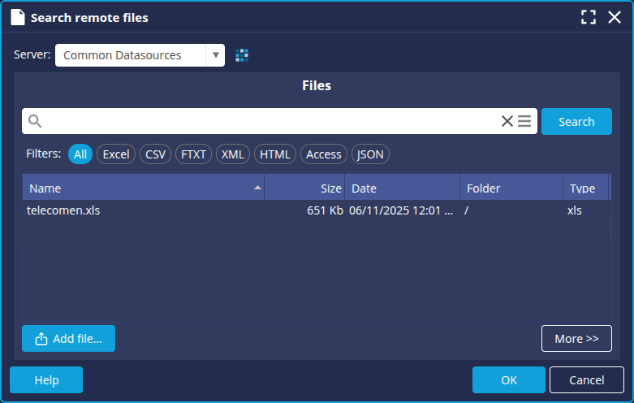The height and width of the screenshot is (403, 634).
Task: Enable the HTML filter
Action: [274, 154]
